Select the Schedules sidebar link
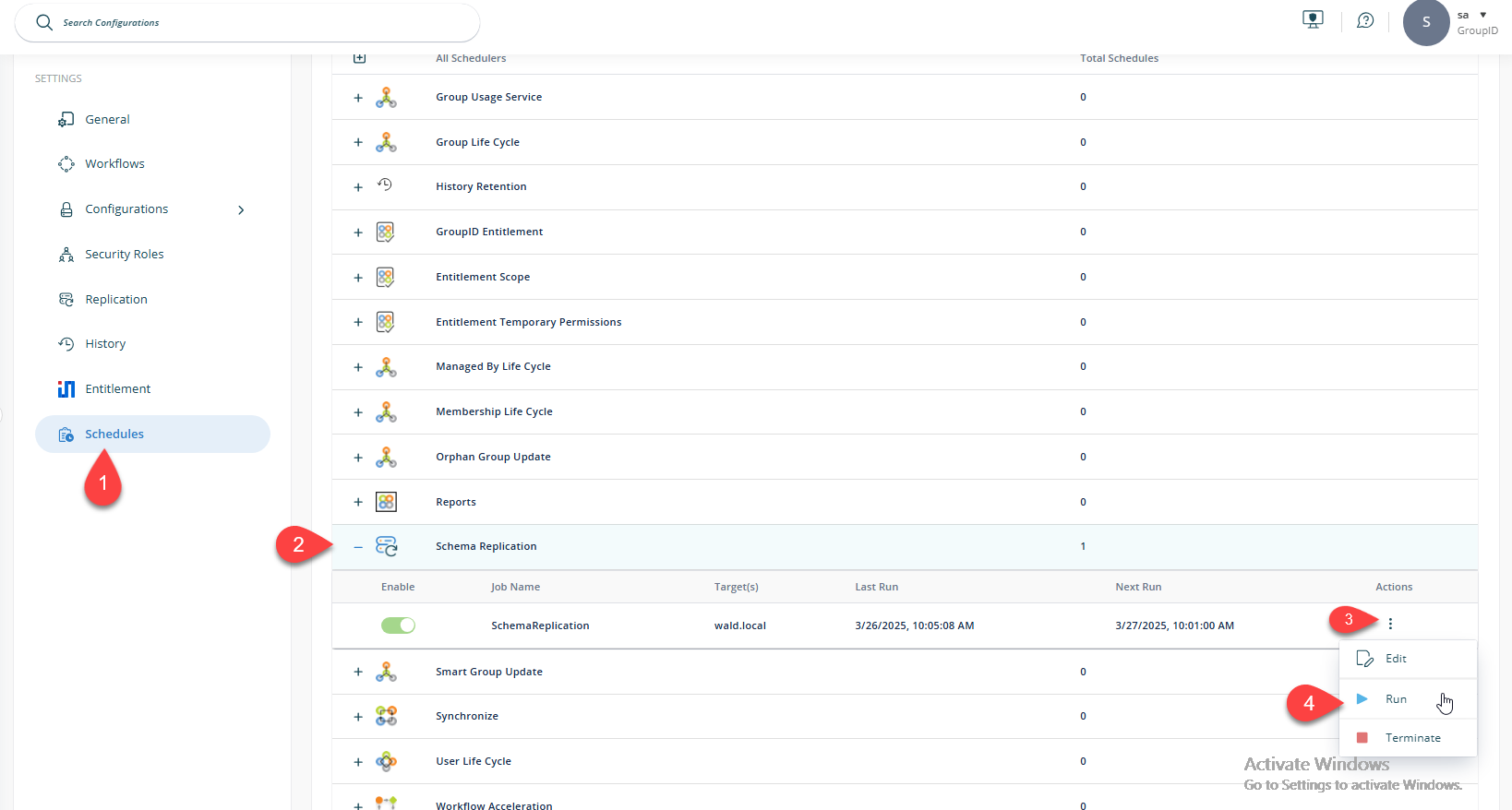The width and height of the screenshot is (1512, 810). 114,434
